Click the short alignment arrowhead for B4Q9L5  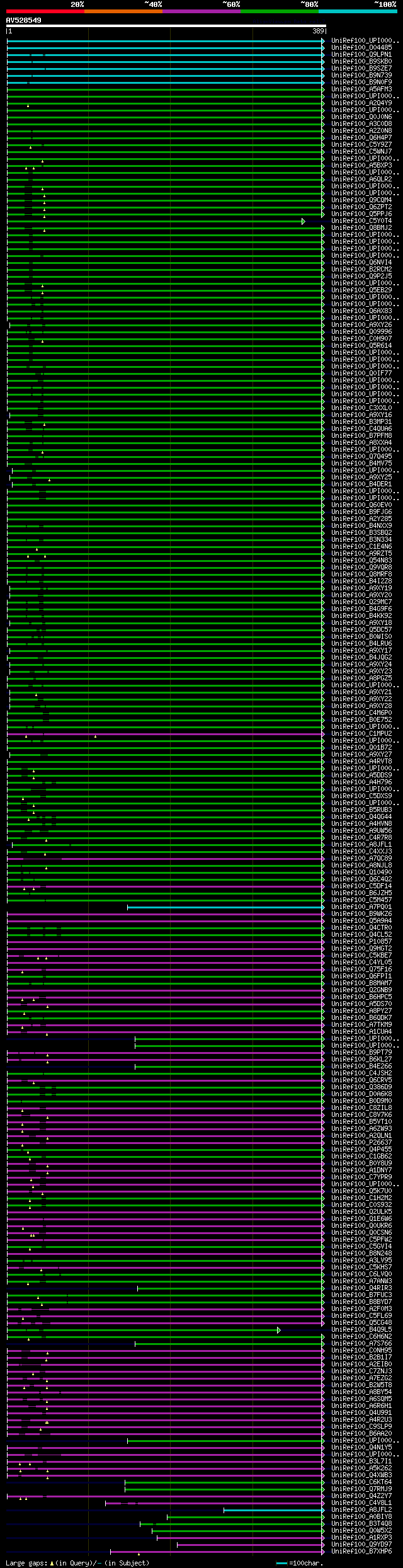point(278,1330)
